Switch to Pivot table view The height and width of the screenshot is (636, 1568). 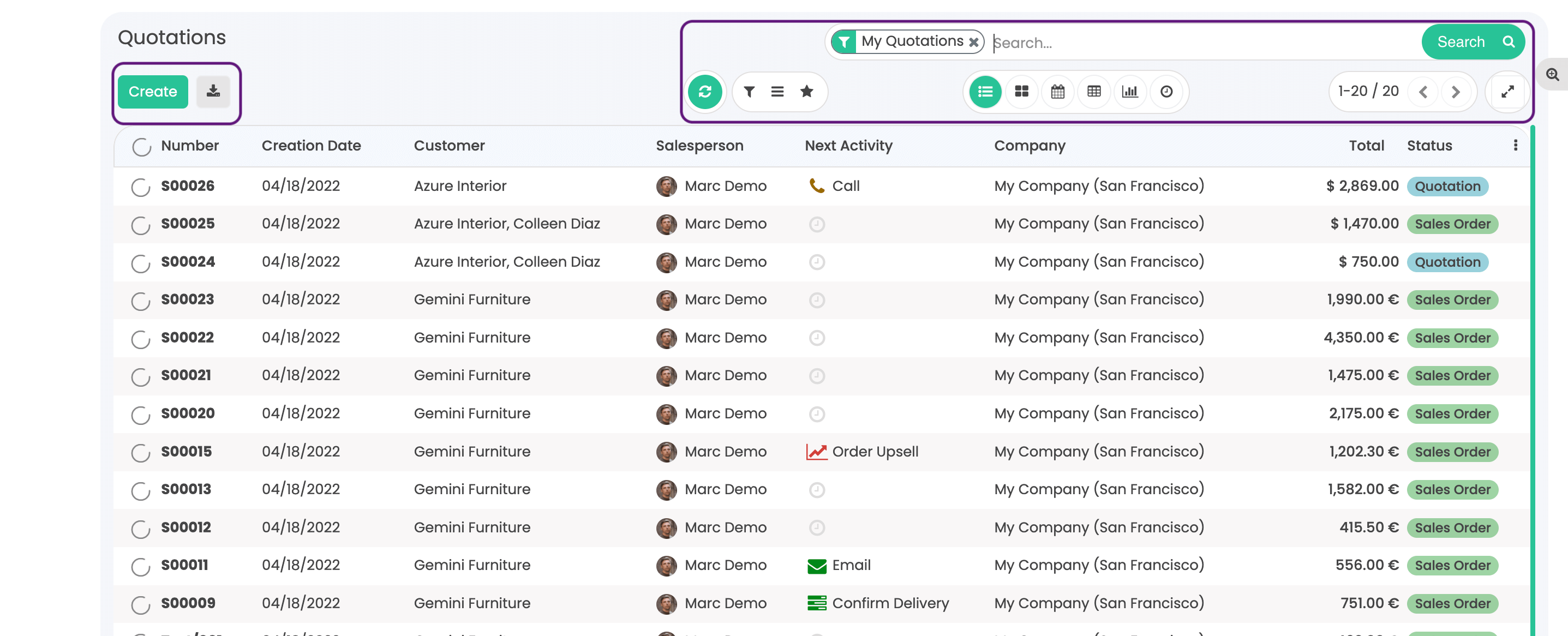click(1093, 92)
